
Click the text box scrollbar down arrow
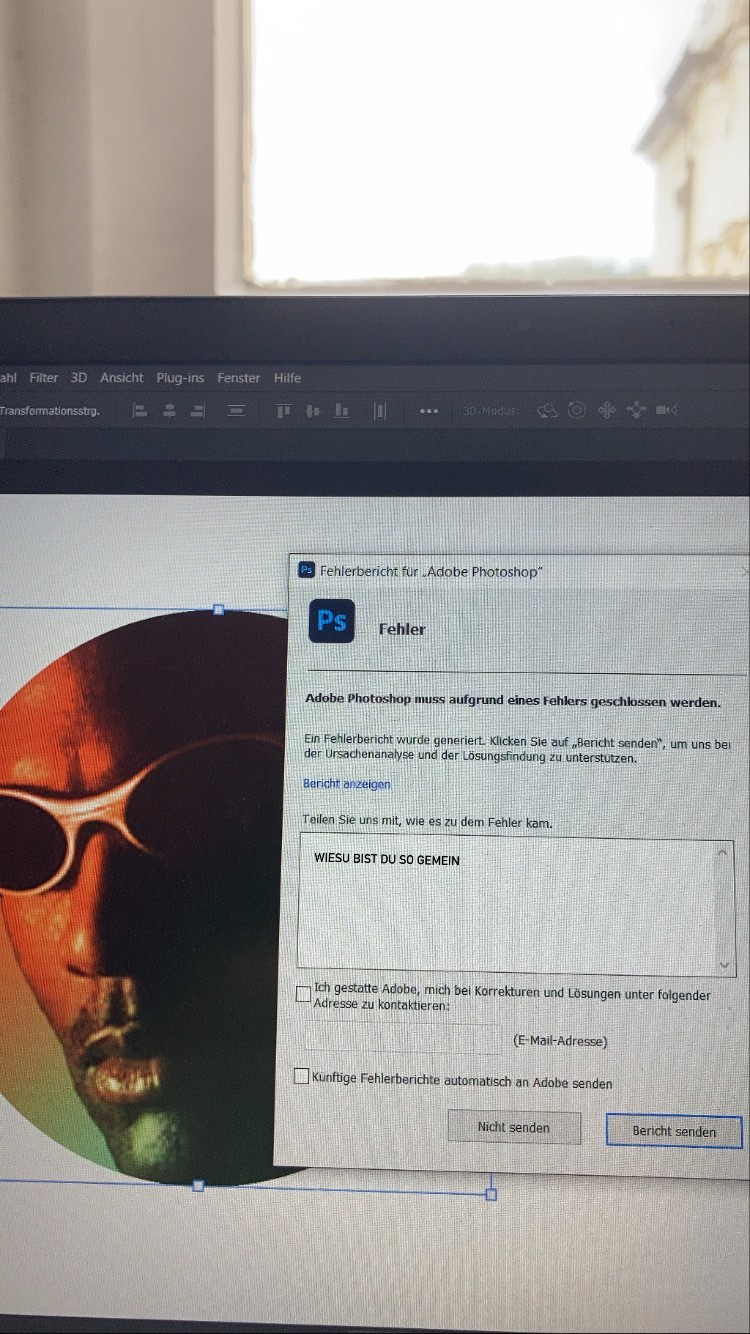pos(726,964)
